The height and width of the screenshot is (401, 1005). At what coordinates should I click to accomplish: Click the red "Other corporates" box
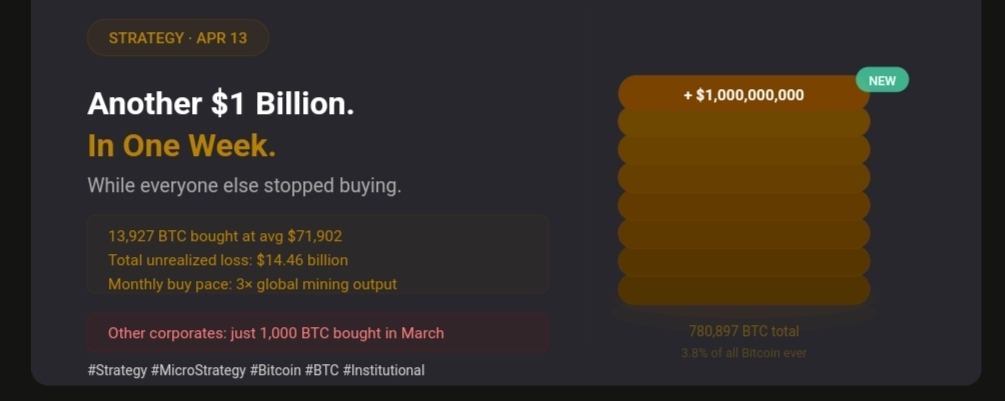(318, 333)
